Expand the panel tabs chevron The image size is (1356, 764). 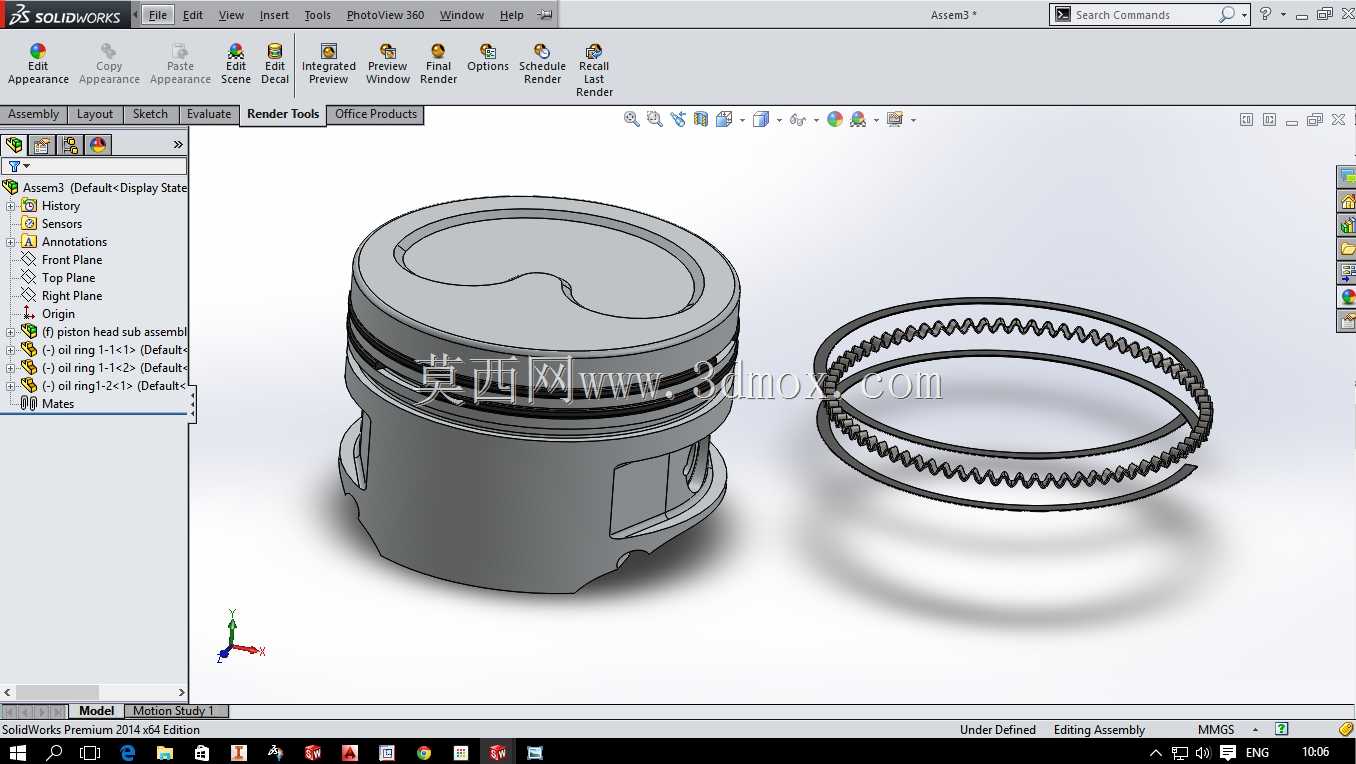pos(178,145)
